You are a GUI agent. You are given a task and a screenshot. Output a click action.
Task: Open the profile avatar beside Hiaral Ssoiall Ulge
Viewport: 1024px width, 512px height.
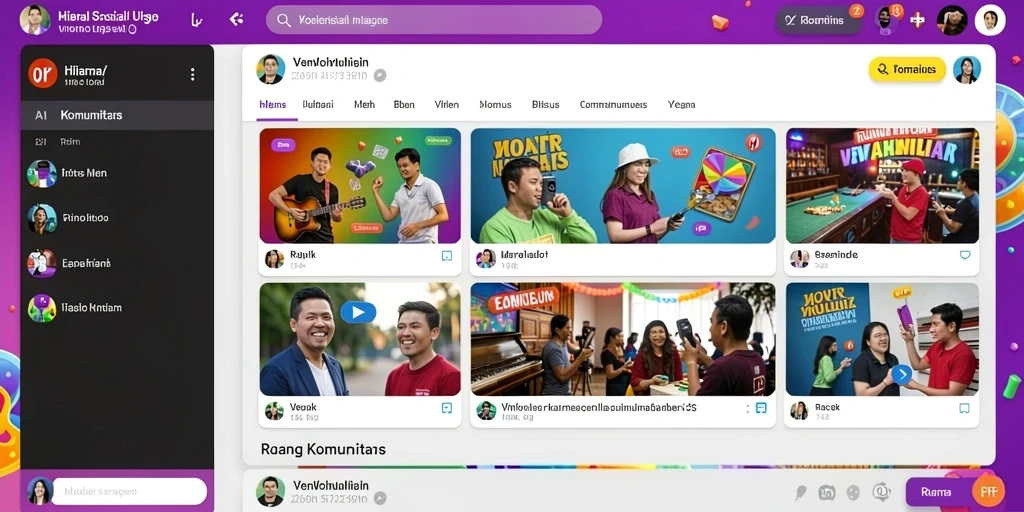click(x=35, y=20)
